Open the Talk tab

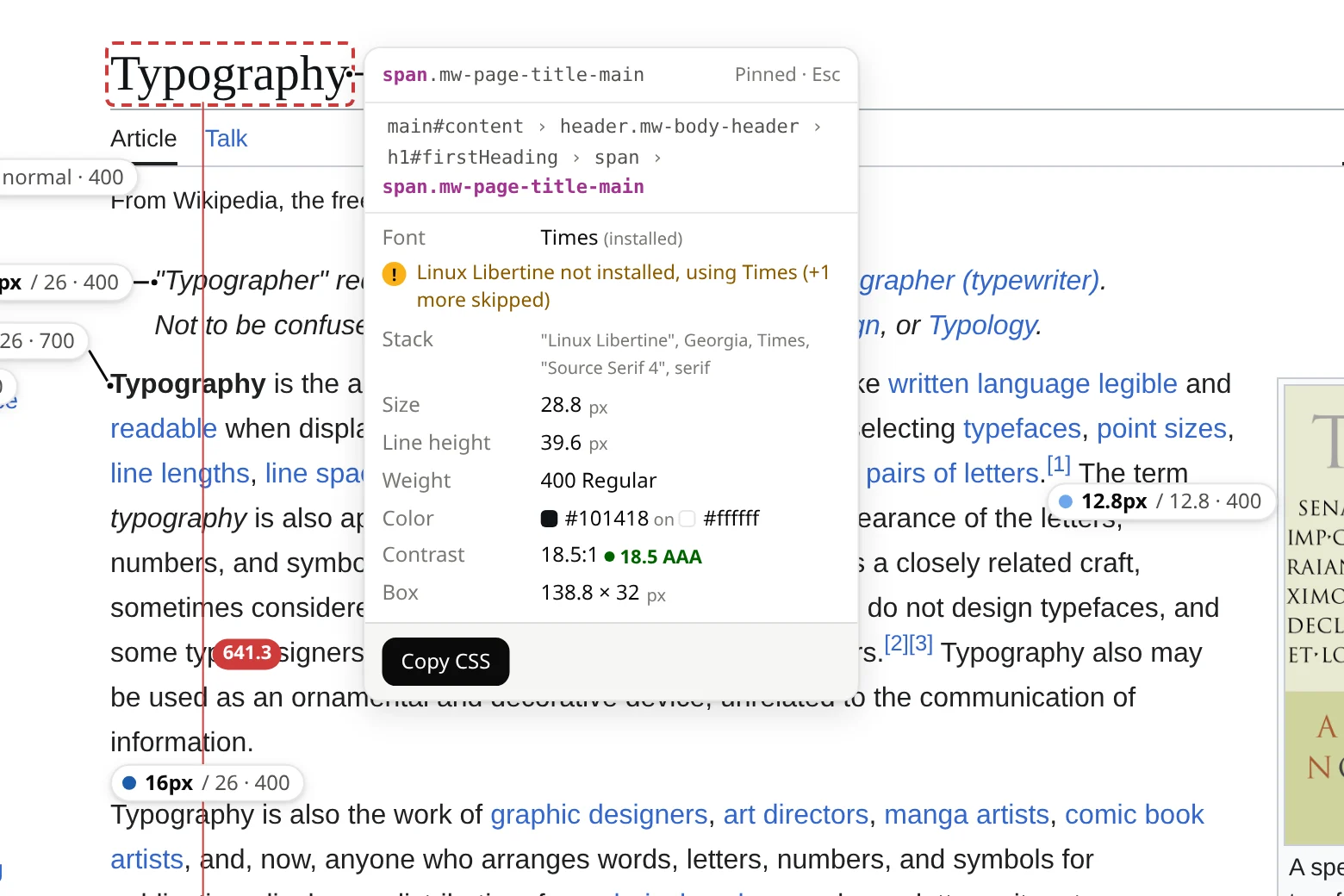(227, 139)
